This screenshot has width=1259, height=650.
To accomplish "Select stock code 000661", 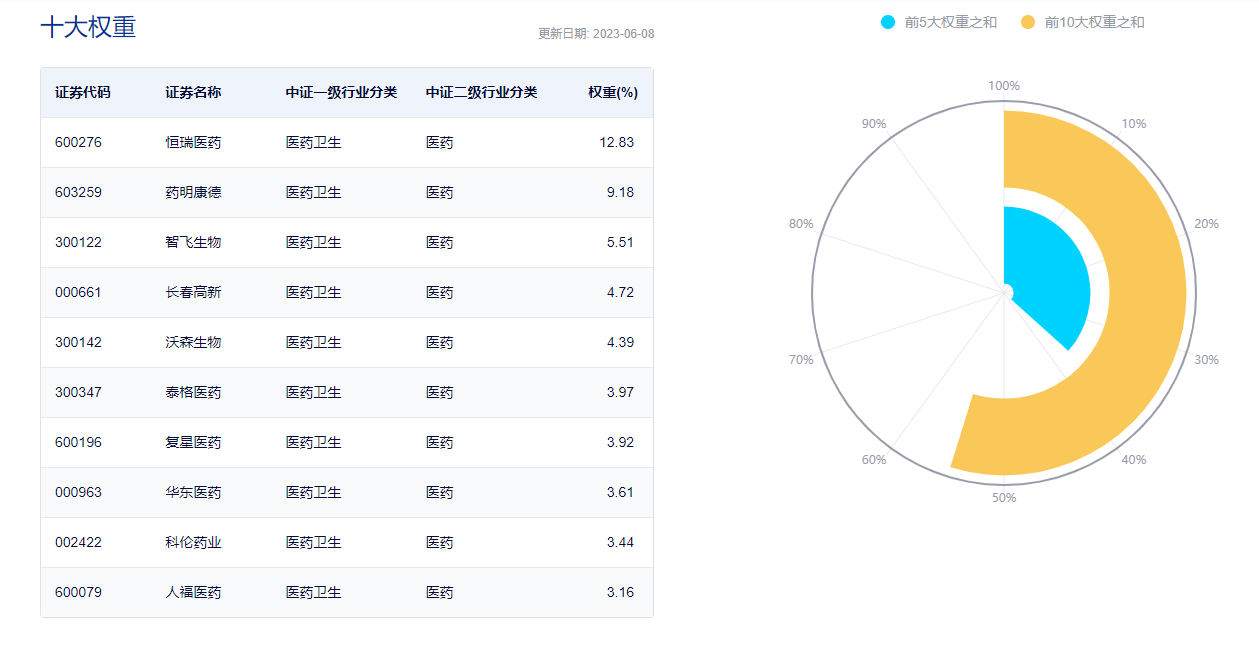I will coord(78,293).
